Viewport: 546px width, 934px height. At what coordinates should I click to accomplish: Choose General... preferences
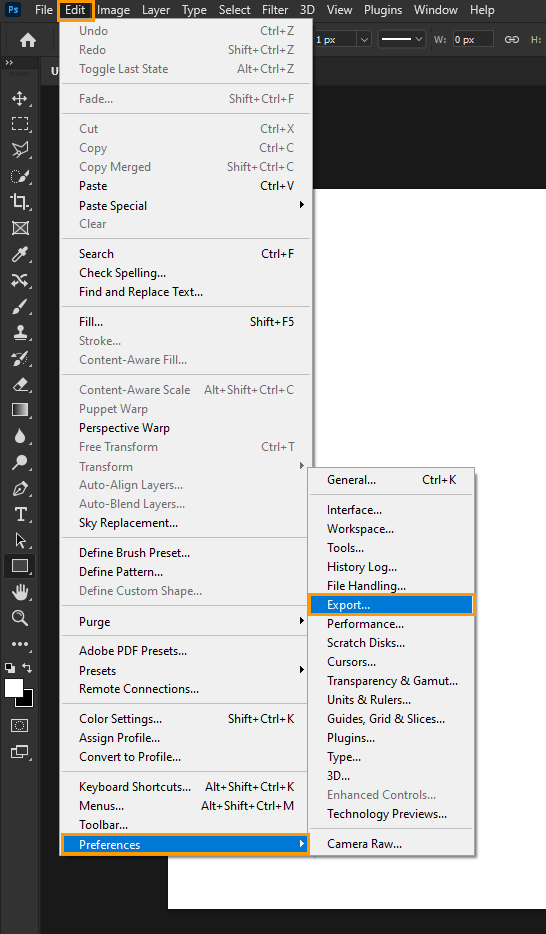click(391, 480)
